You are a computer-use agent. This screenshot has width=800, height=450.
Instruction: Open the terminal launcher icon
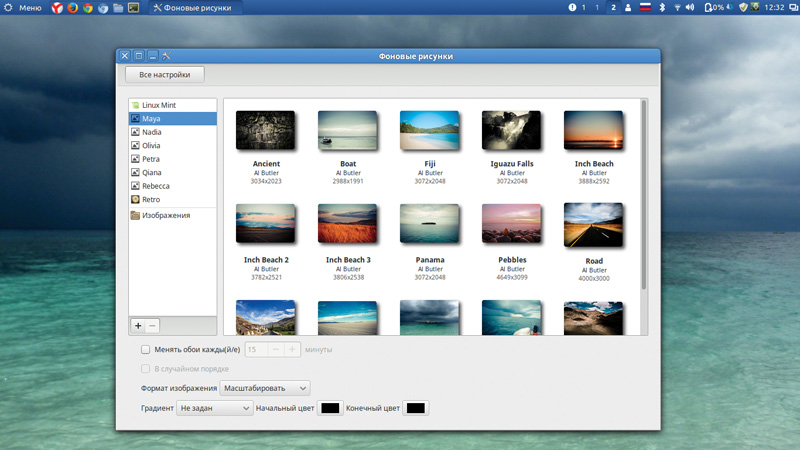[133, 8]
